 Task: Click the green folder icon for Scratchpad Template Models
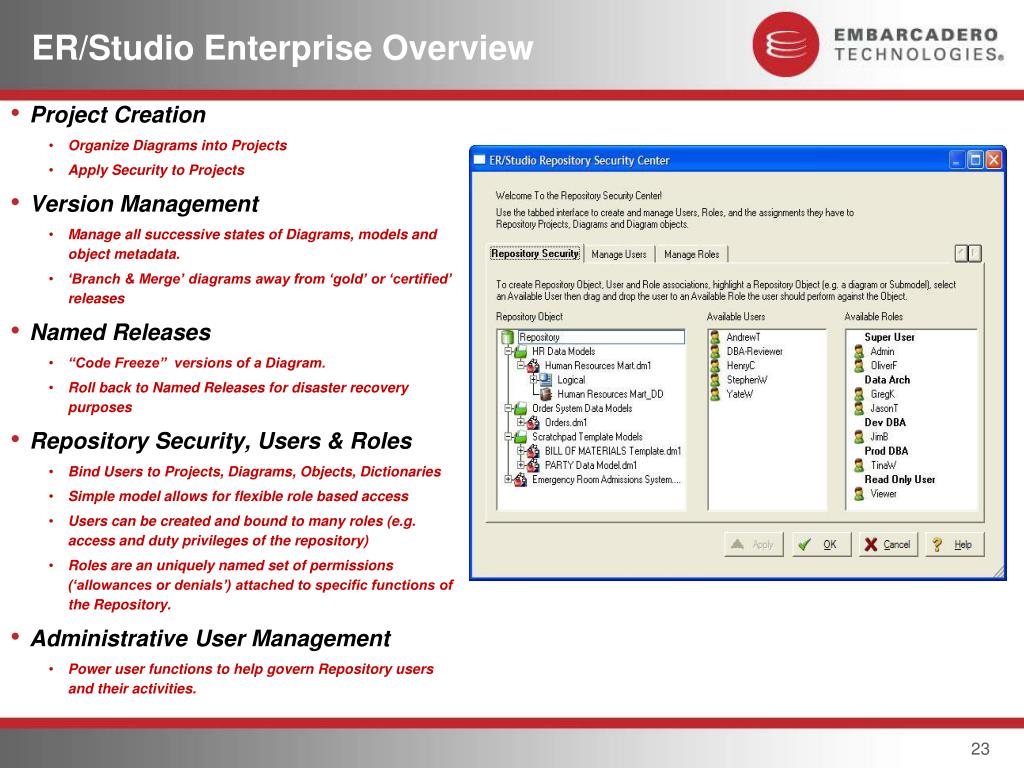point(520,437)
